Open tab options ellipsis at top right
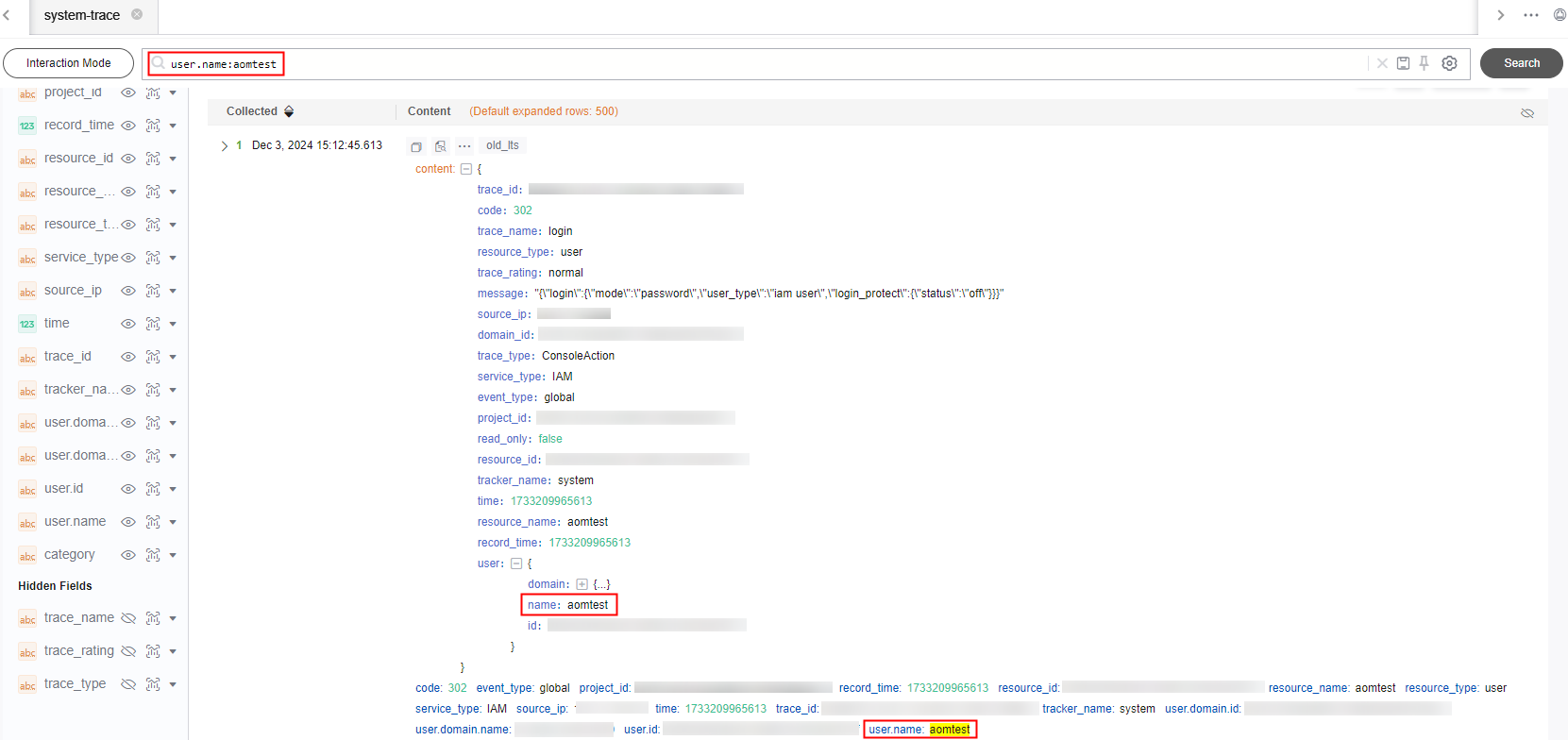The width and height of the screenshot is (1568, 740). [1531, 15]
